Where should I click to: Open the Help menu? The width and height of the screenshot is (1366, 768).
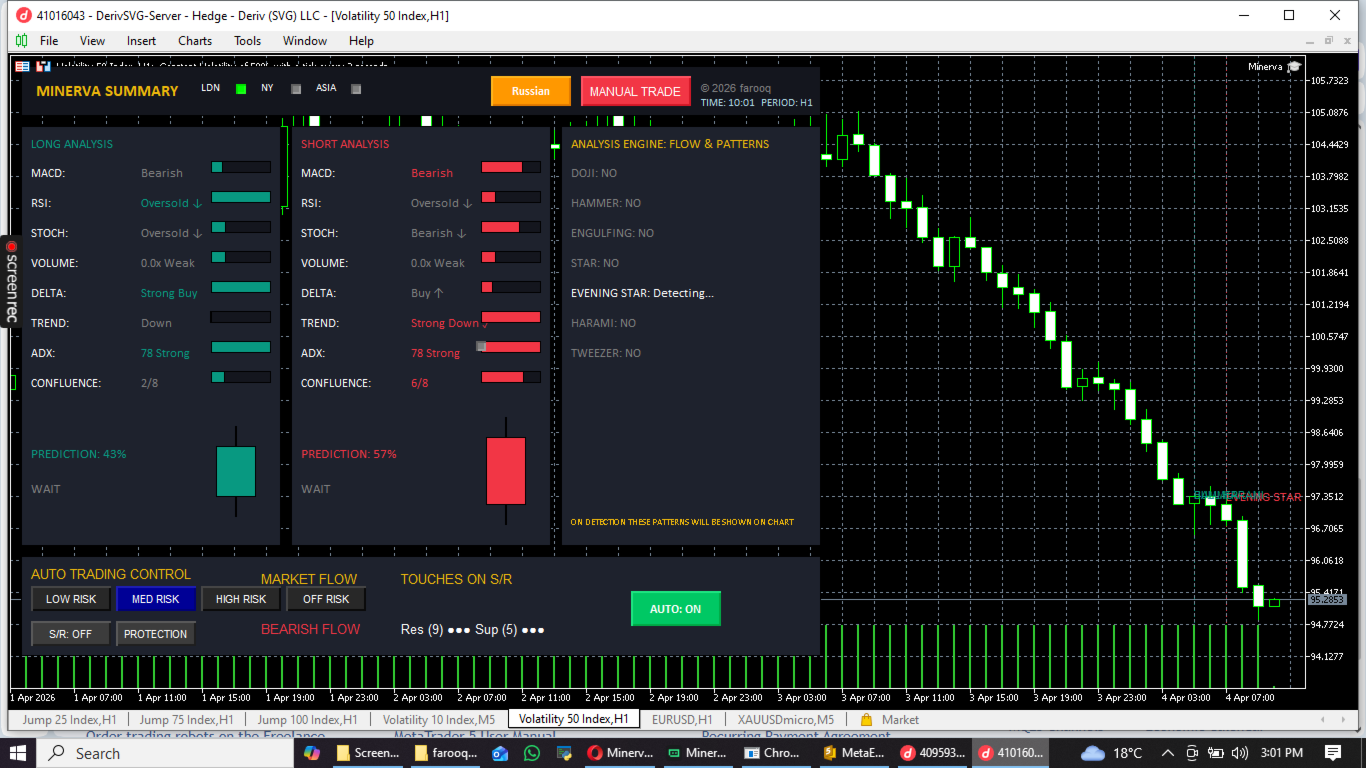pyautogui.click(x=361, y=41)
